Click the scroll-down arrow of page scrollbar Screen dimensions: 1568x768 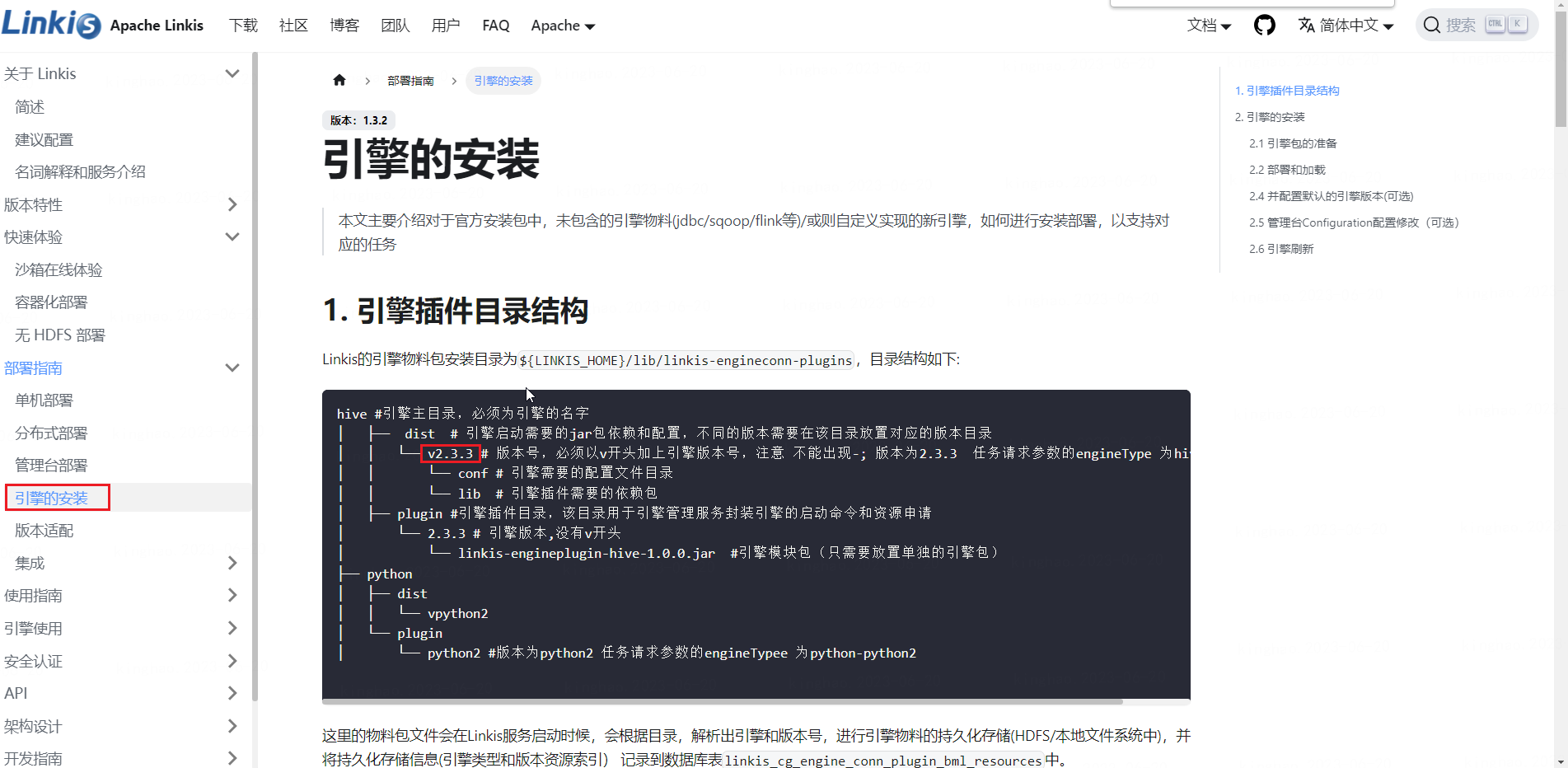[1561, 761]
